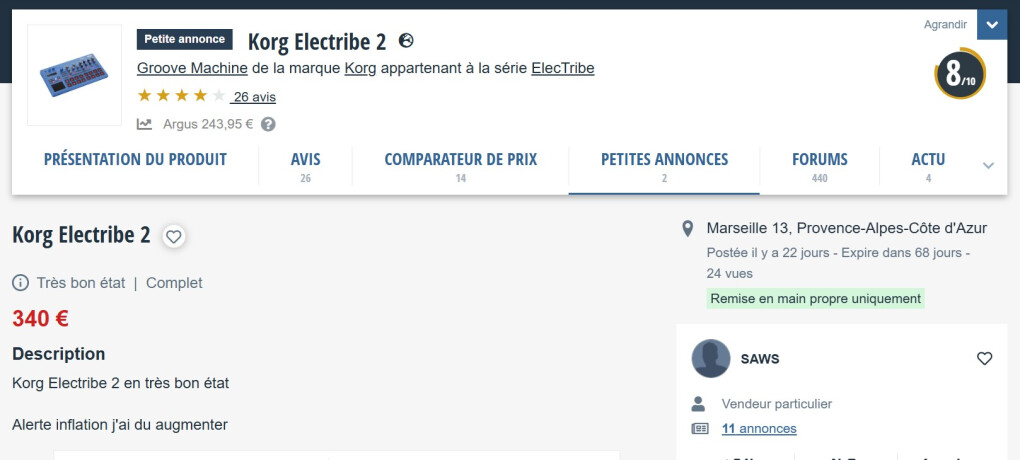Click the Argus help question mark icon
The width and height of the screenshot is (1020, 460).
tap(268, 125)
